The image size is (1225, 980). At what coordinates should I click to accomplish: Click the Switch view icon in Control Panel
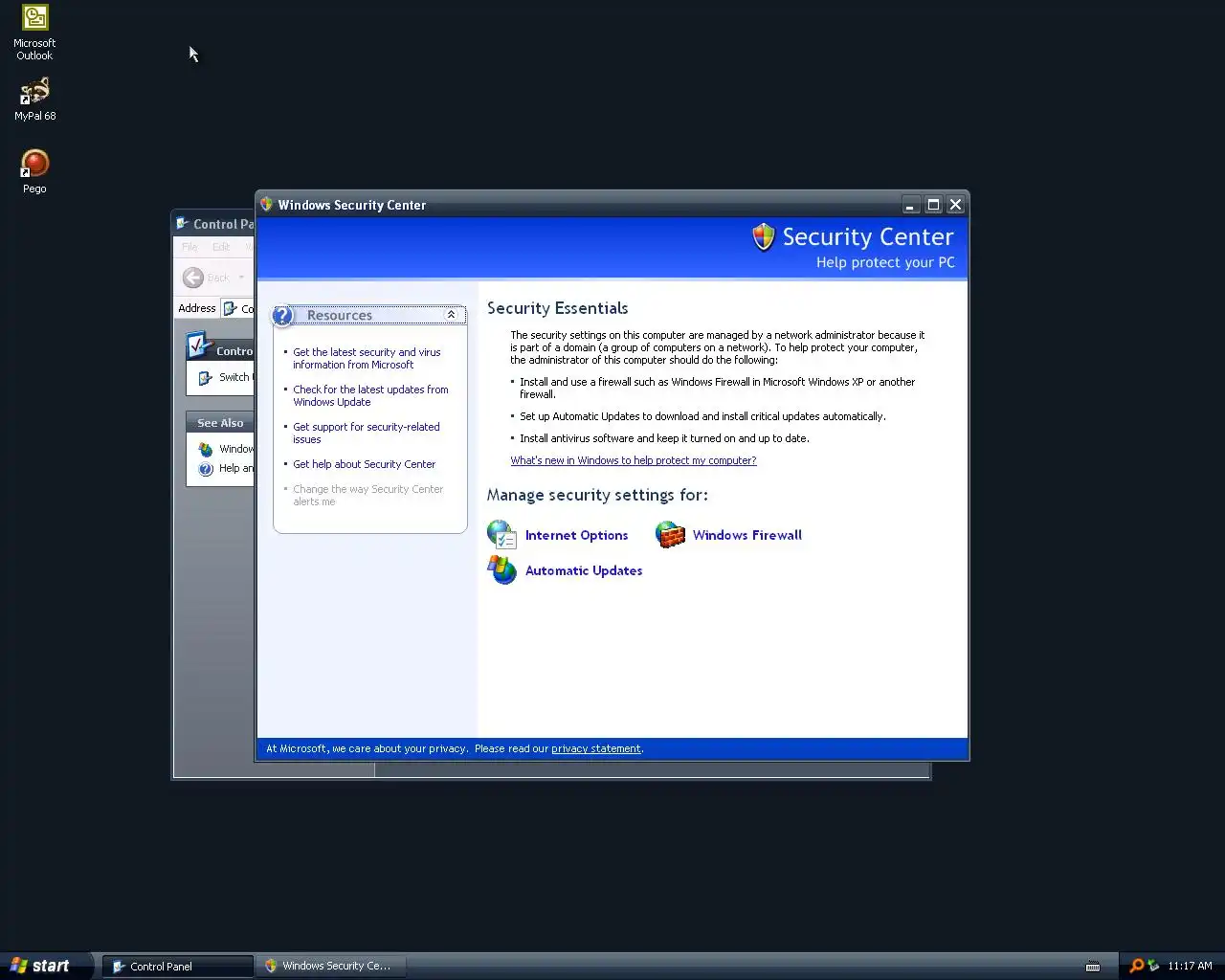coord(206,378)
